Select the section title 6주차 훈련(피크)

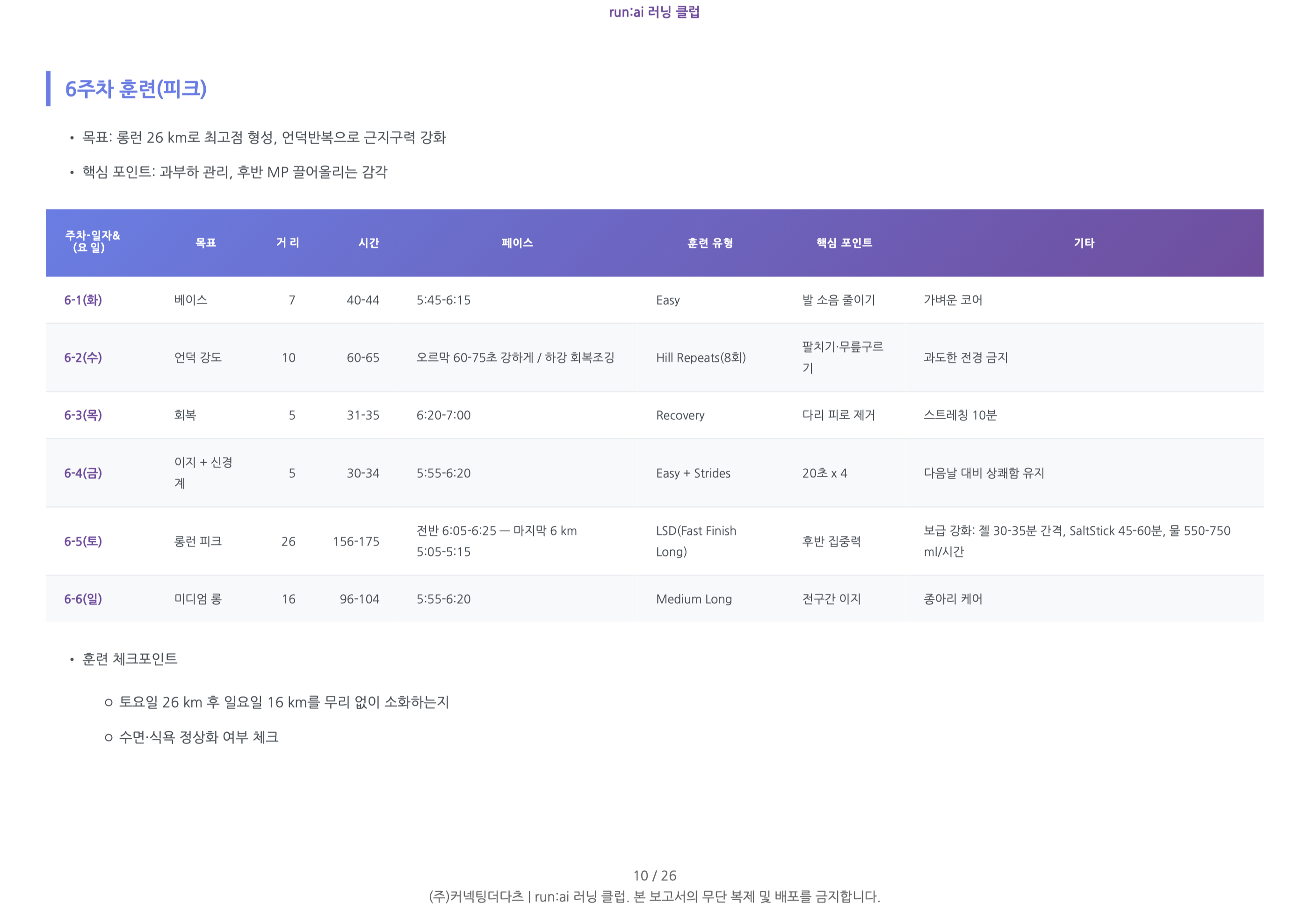click(137, 89)
